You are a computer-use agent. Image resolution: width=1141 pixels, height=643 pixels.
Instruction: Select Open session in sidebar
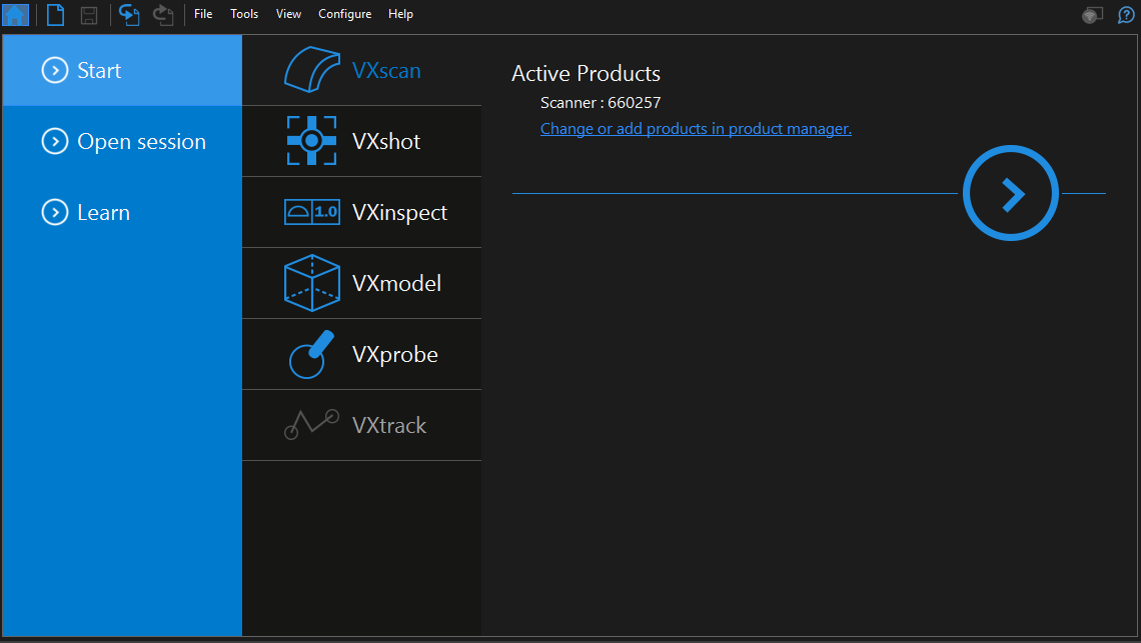122,142
